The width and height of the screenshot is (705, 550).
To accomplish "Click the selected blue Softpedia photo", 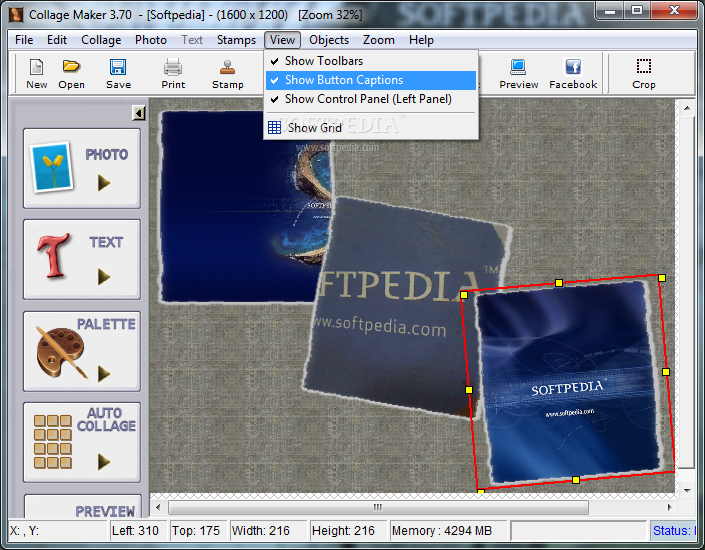I will 567,382.
